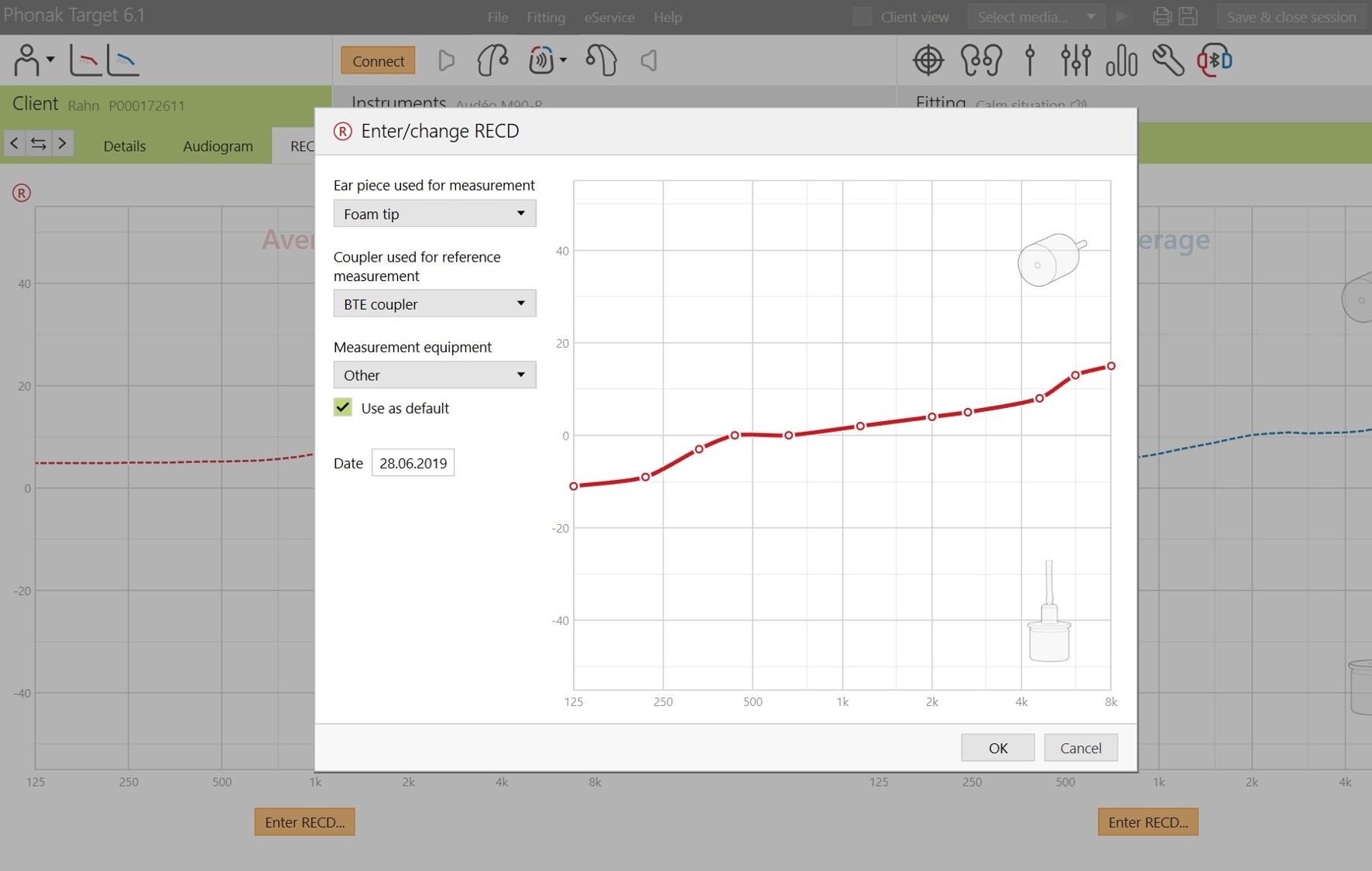Open the equalizer fine tuning icon
1372x871 pixels.
pyautogui.click(x=1076, y=60)
